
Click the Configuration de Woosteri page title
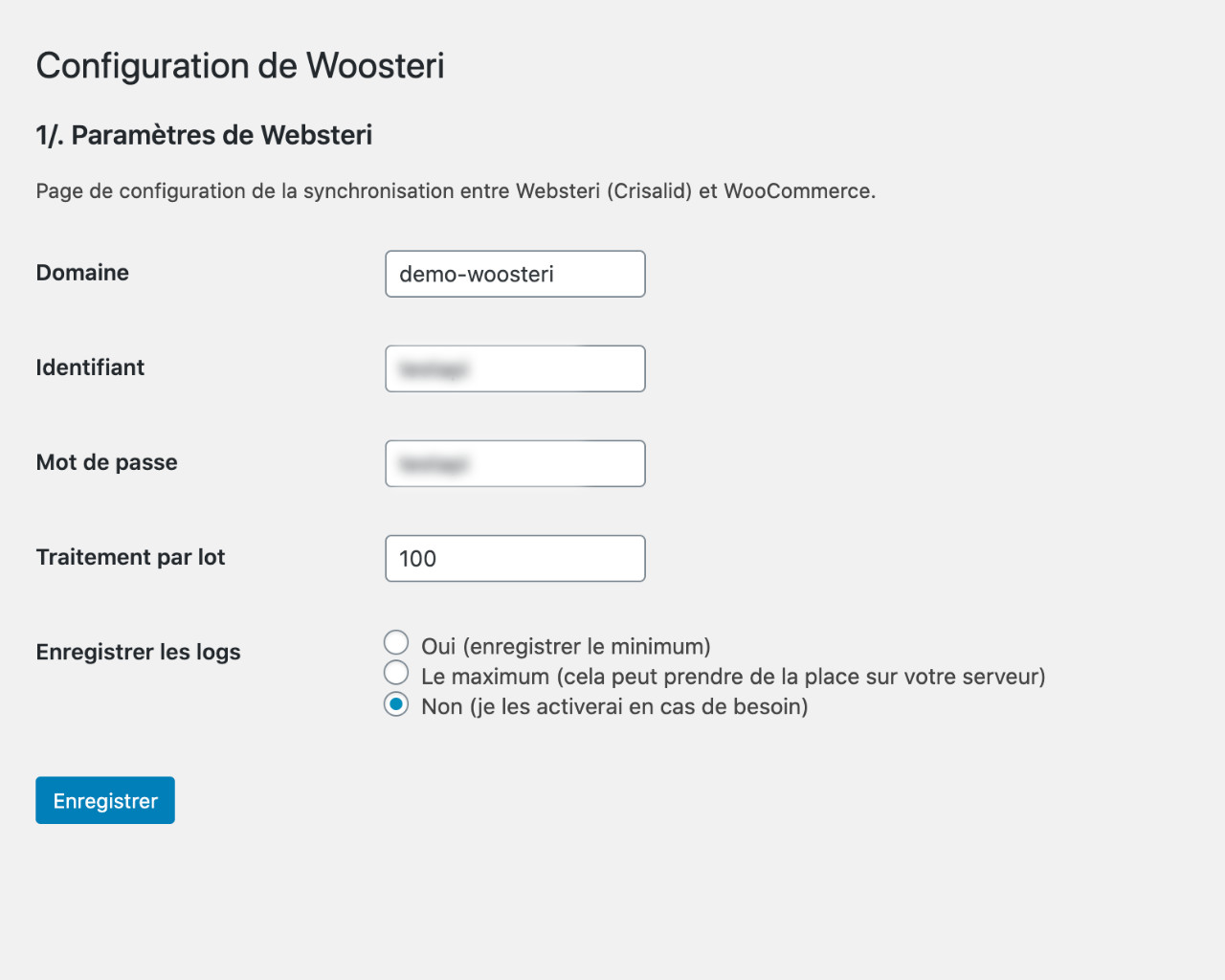(240, 66)
